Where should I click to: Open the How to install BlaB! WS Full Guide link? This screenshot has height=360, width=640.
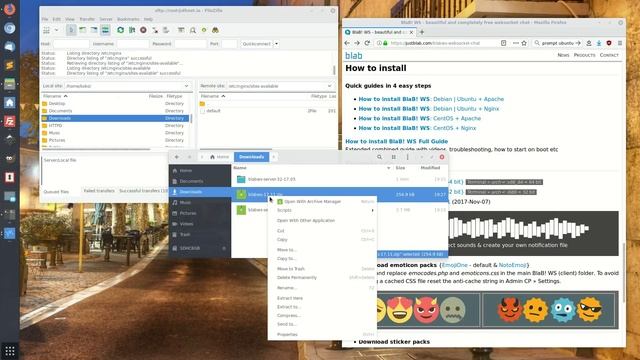(396, 141)
